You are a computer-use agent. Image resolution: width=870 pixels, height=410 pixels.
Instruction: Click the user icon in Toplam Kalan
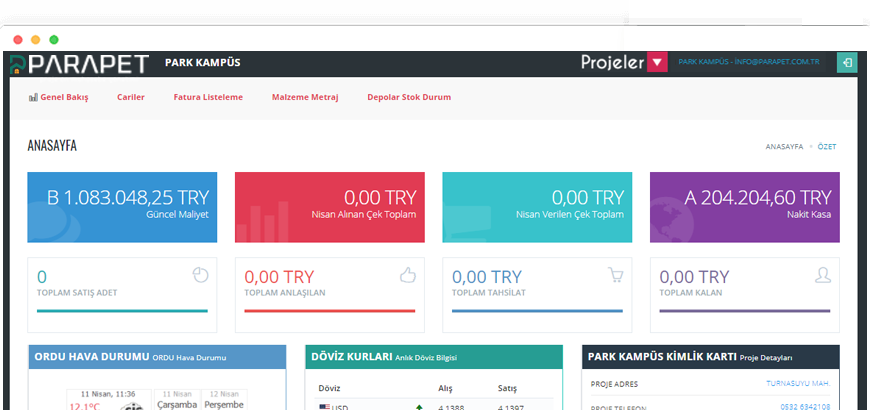pos(823,274)
